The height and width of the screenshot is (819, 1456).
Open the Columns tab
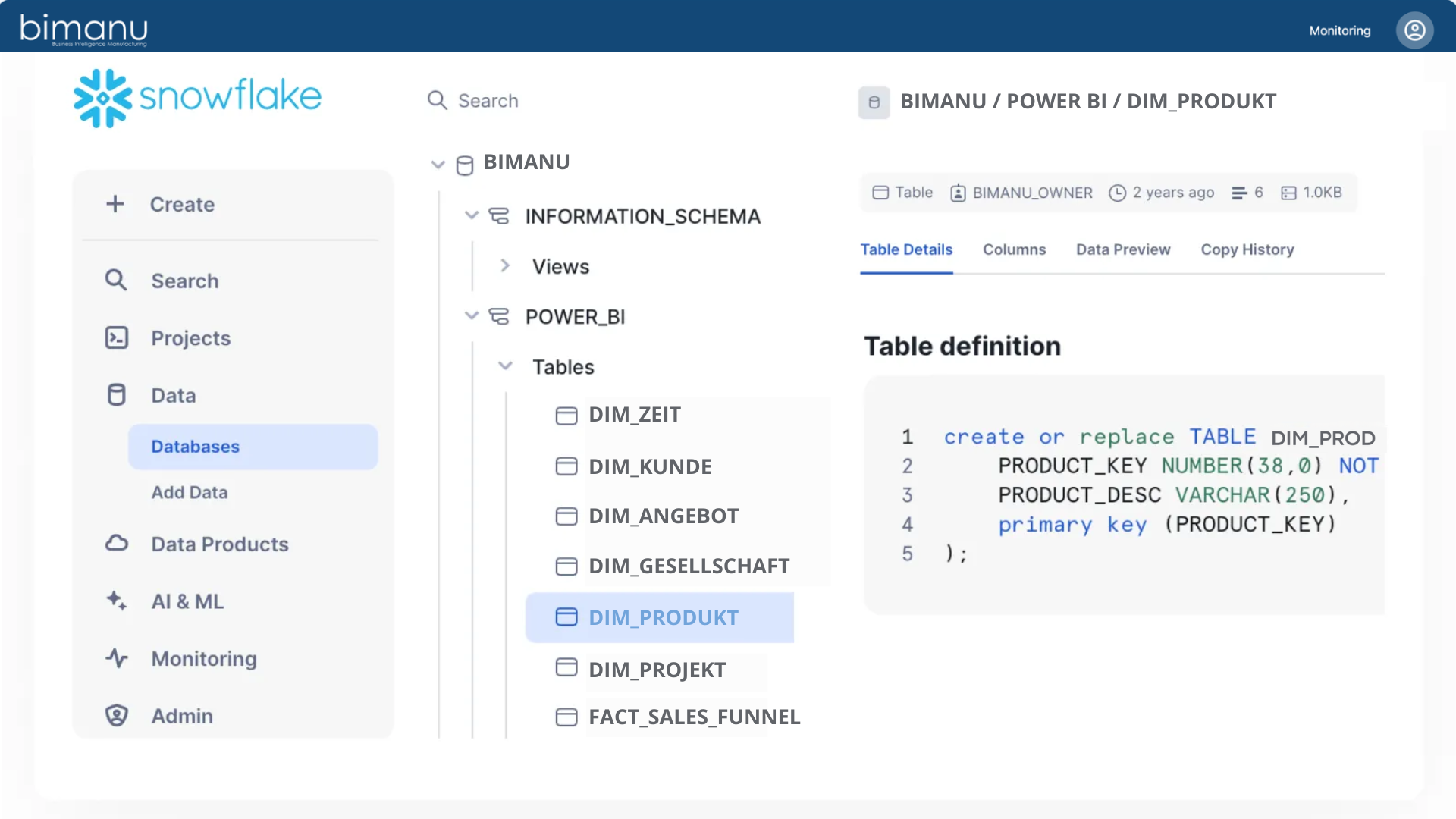tap(1014, 249)
